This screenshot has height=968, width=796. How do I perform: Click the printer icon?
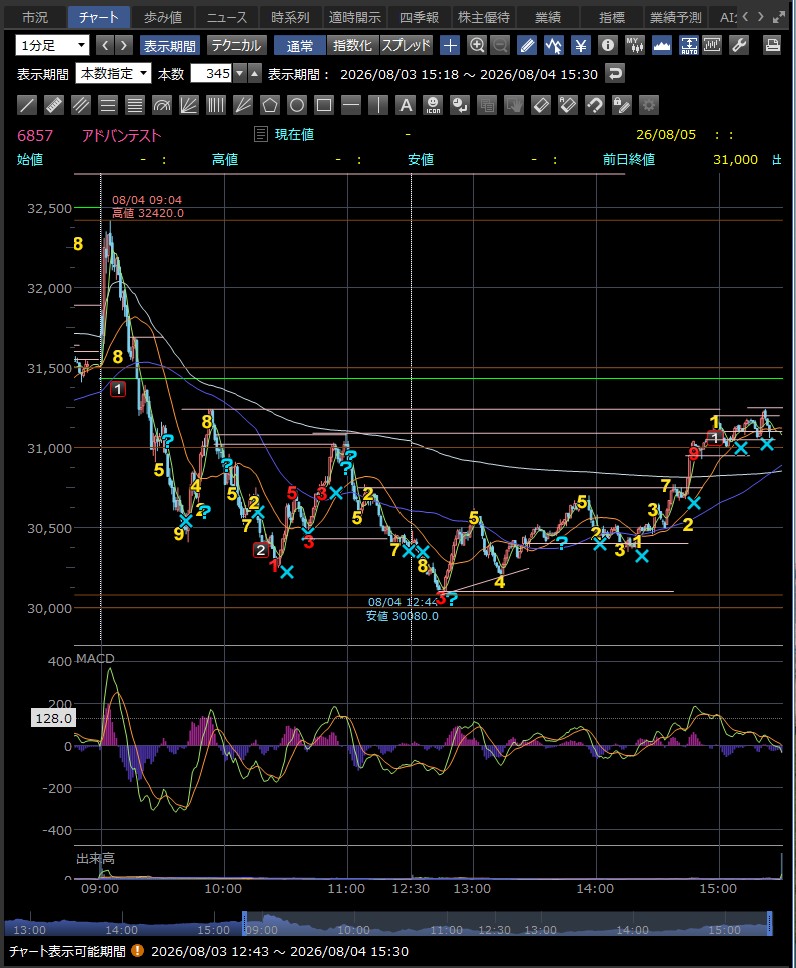772,45
